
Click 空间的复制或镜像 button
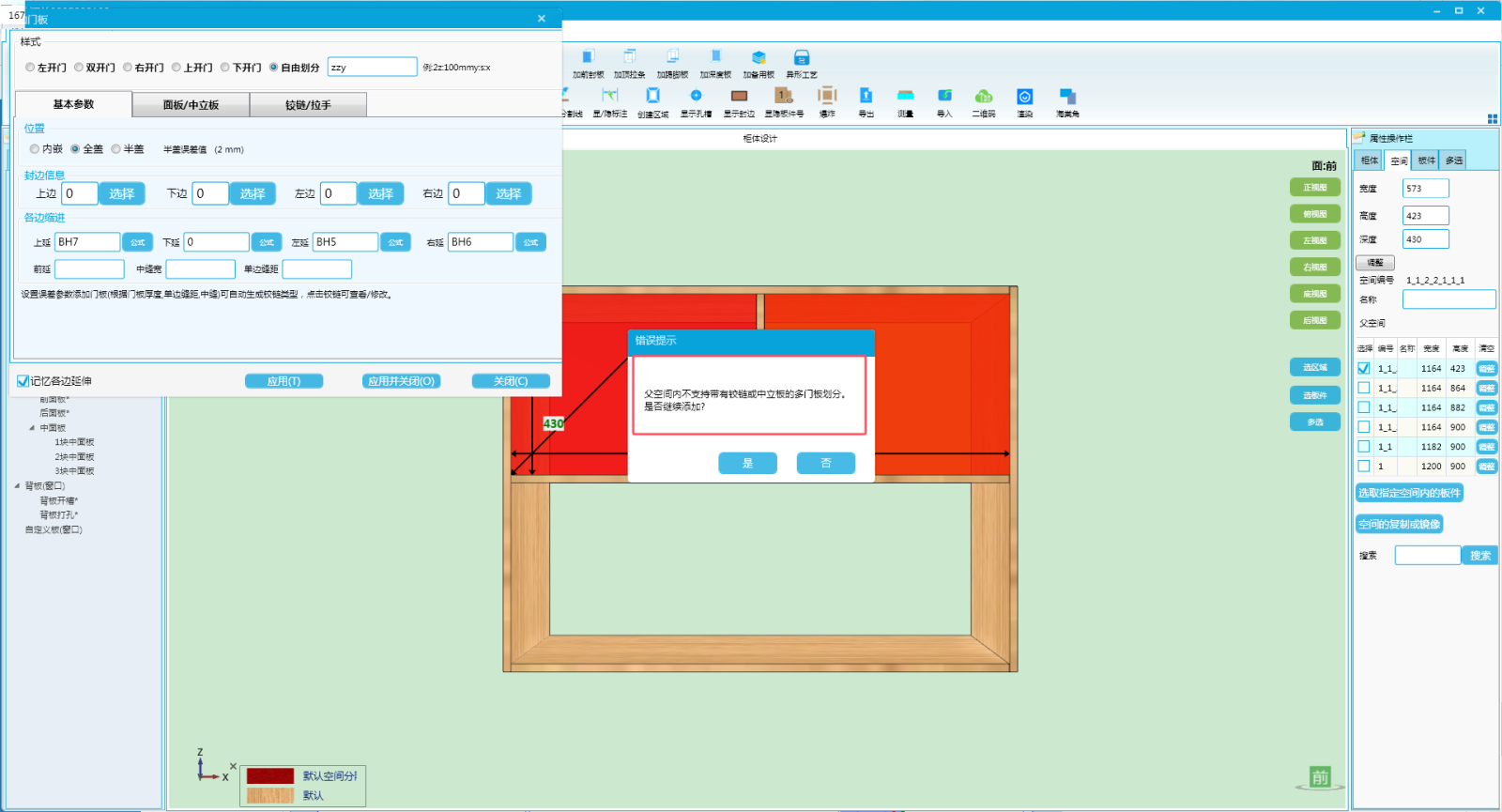pos(1399,524)
